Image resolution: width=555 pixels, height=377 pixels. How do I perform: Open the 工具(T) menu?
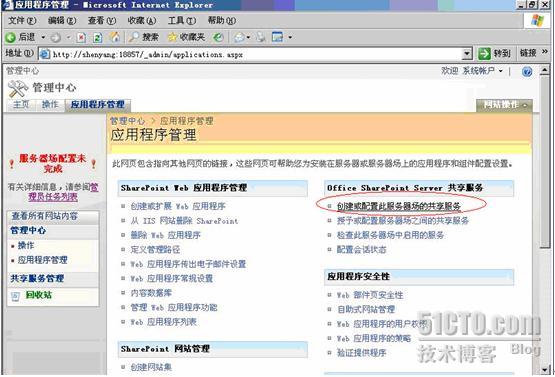[x=182, y=21]
